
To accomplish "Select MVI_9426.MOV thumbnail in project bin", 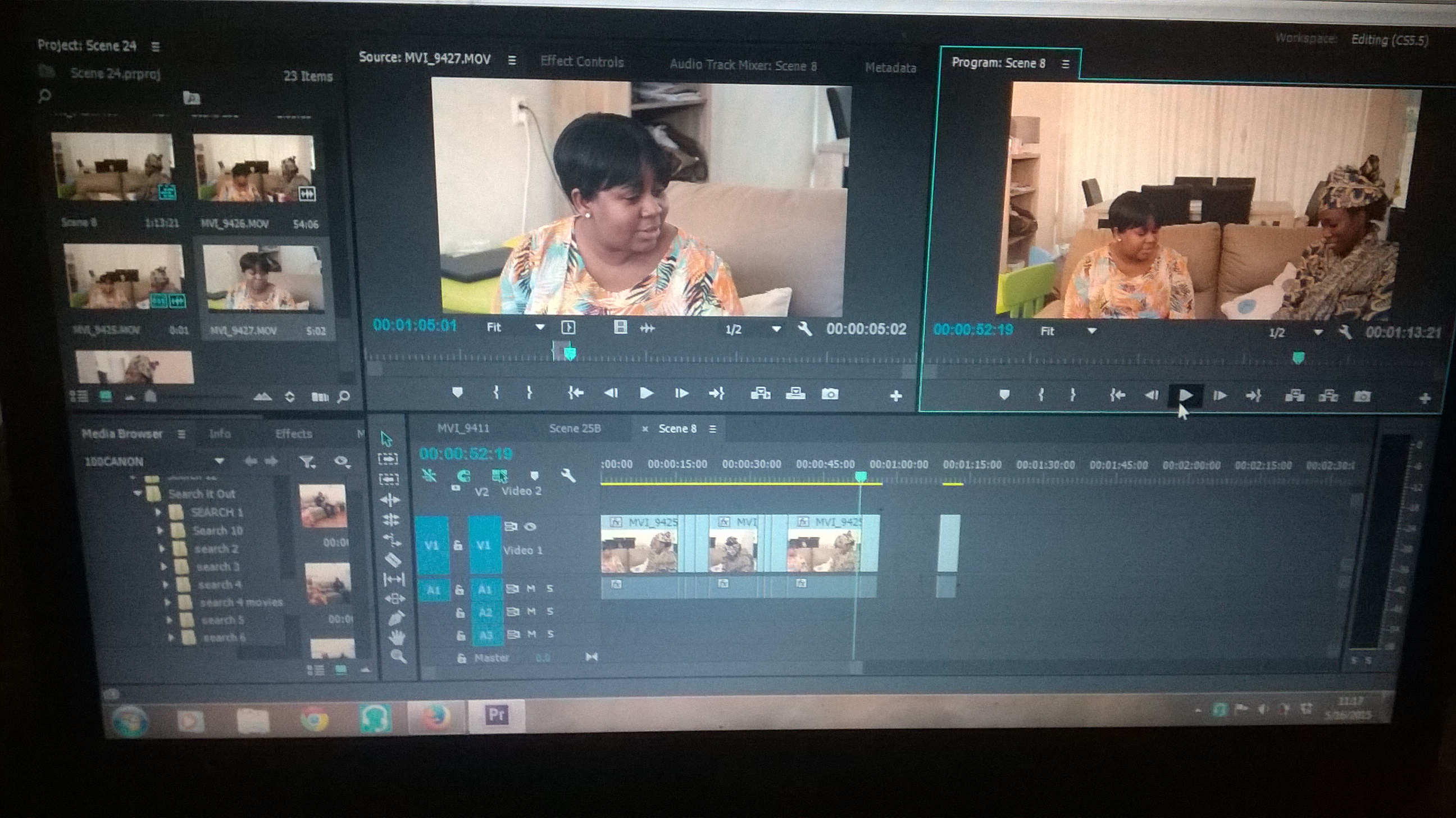I will (x=254, y=168).
